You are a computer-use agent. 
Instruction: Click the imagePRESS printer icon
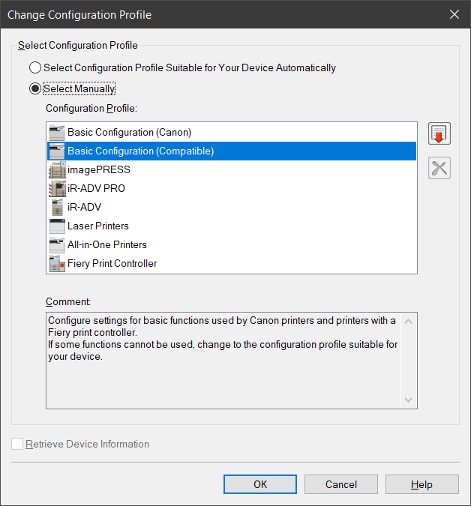point(57,170)
